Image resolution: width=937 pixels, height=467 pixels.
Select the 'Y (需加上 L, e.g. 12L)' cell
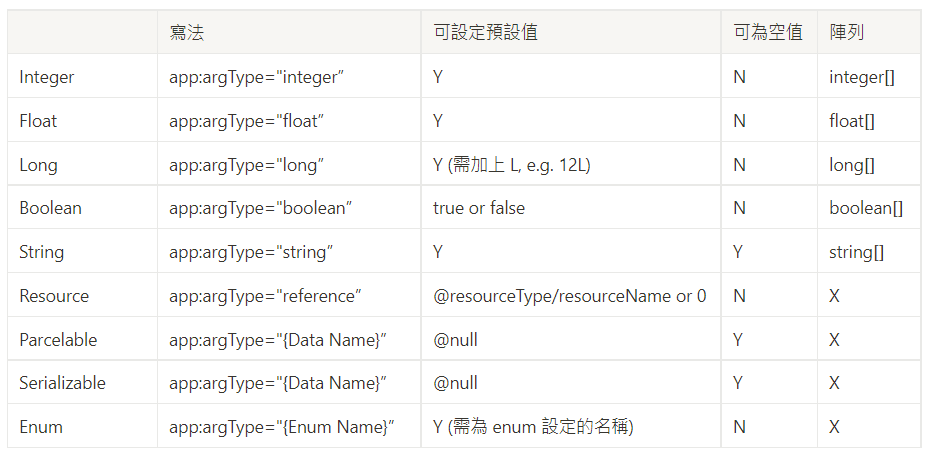pos(512,164)
